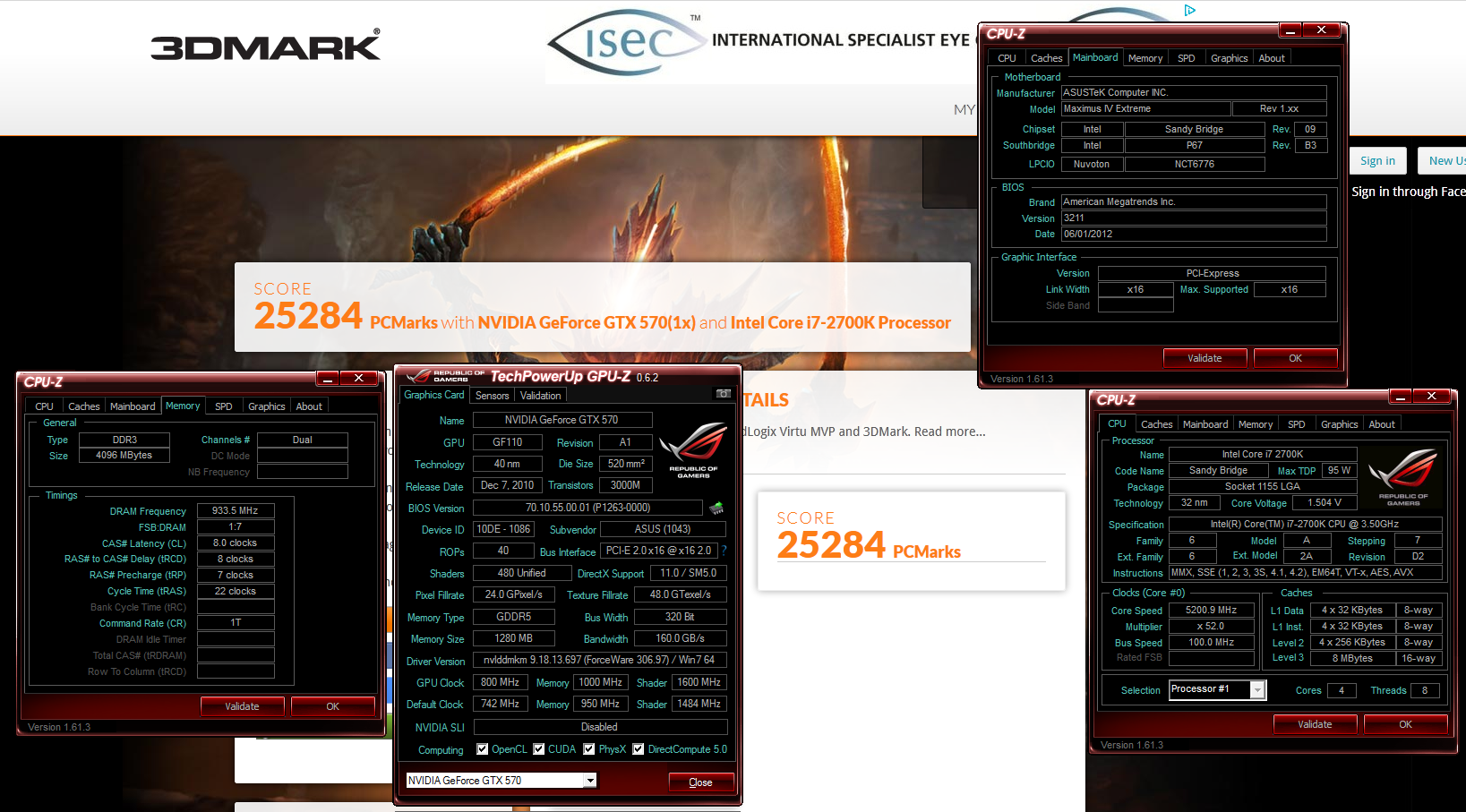Viewport: 1466px width, 812px height.
Task: Toggle the CUDA checkbox
Action: pos(539,749)
